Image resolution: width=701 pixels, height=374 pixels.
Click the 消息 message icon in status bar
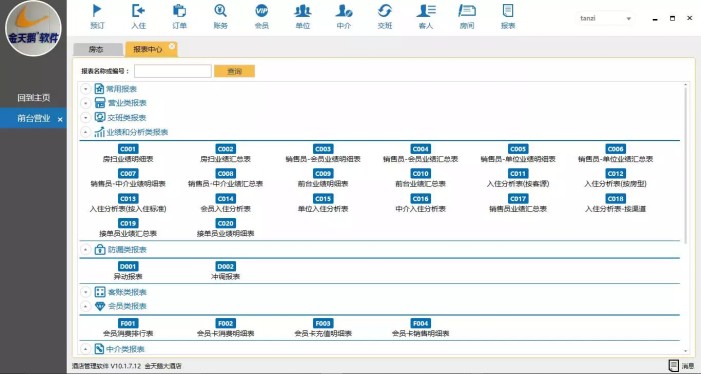pos(673,366)
